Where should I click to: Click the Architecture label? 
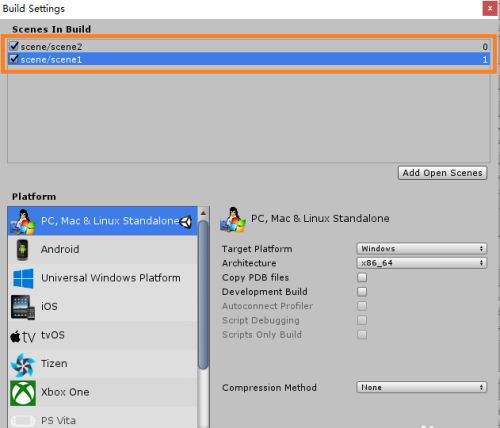[x=249, y=263]
